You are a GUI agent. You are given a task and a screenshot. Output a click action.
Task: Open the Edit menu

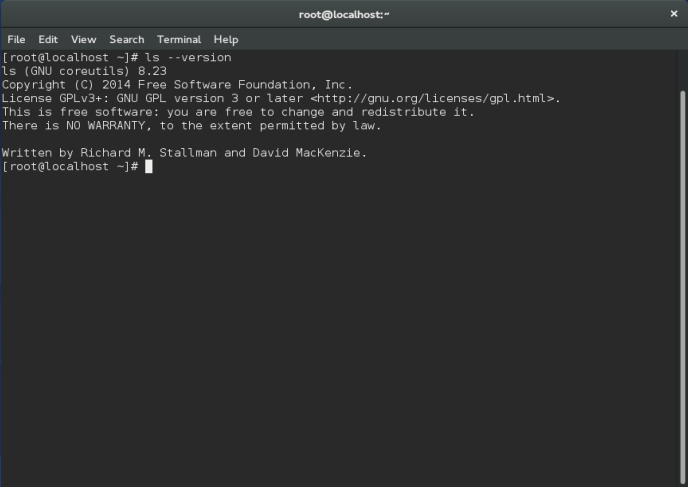(x=48, y=39)
